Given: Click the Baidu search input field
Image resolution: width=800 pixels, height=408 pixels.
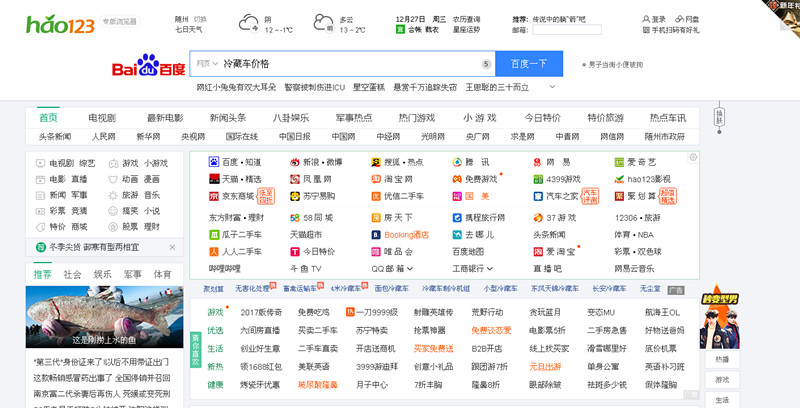Looking at the screenshot, I should coord(350,64).
